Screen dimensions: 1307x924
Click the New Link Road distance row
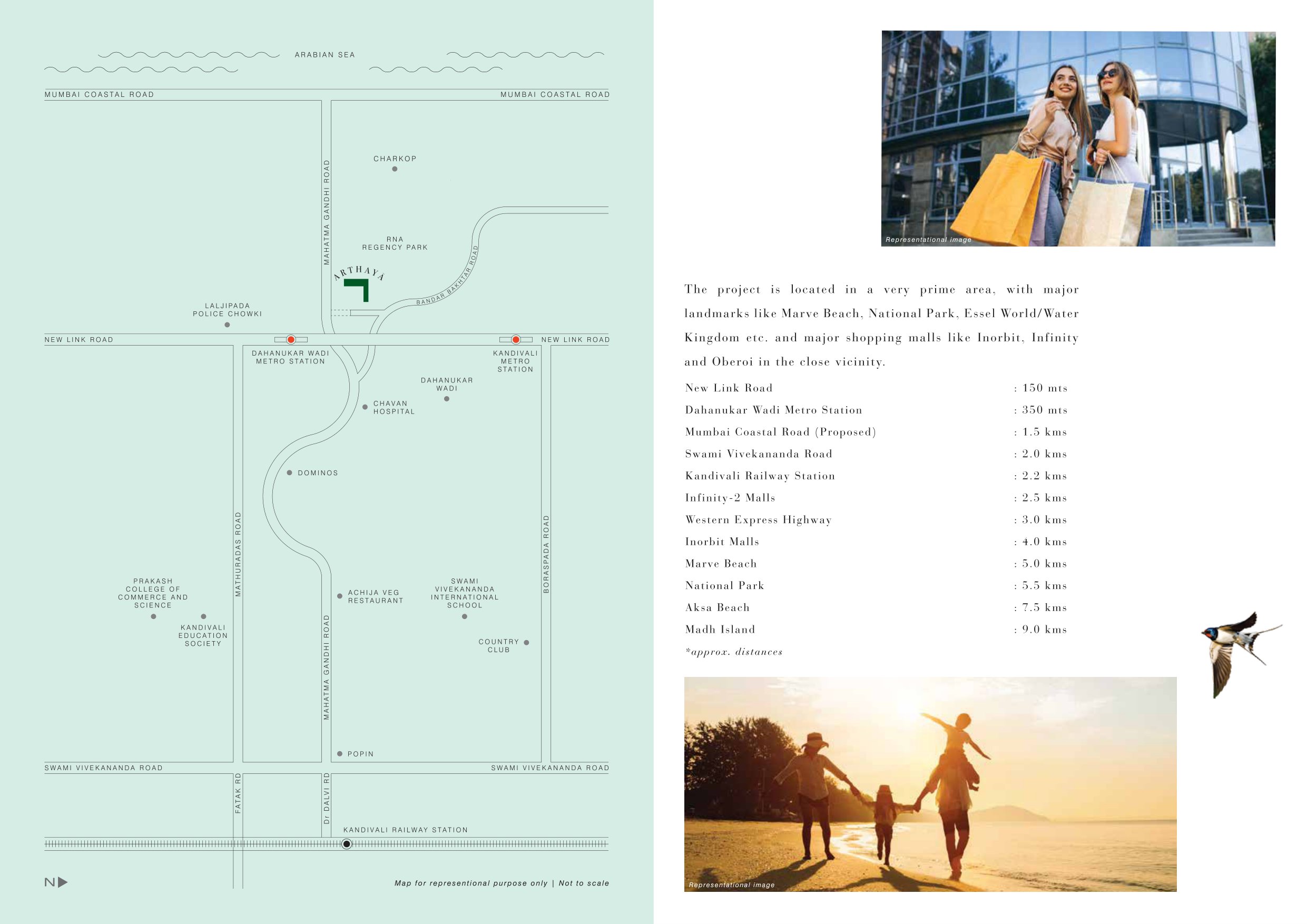tap(877, 388)
